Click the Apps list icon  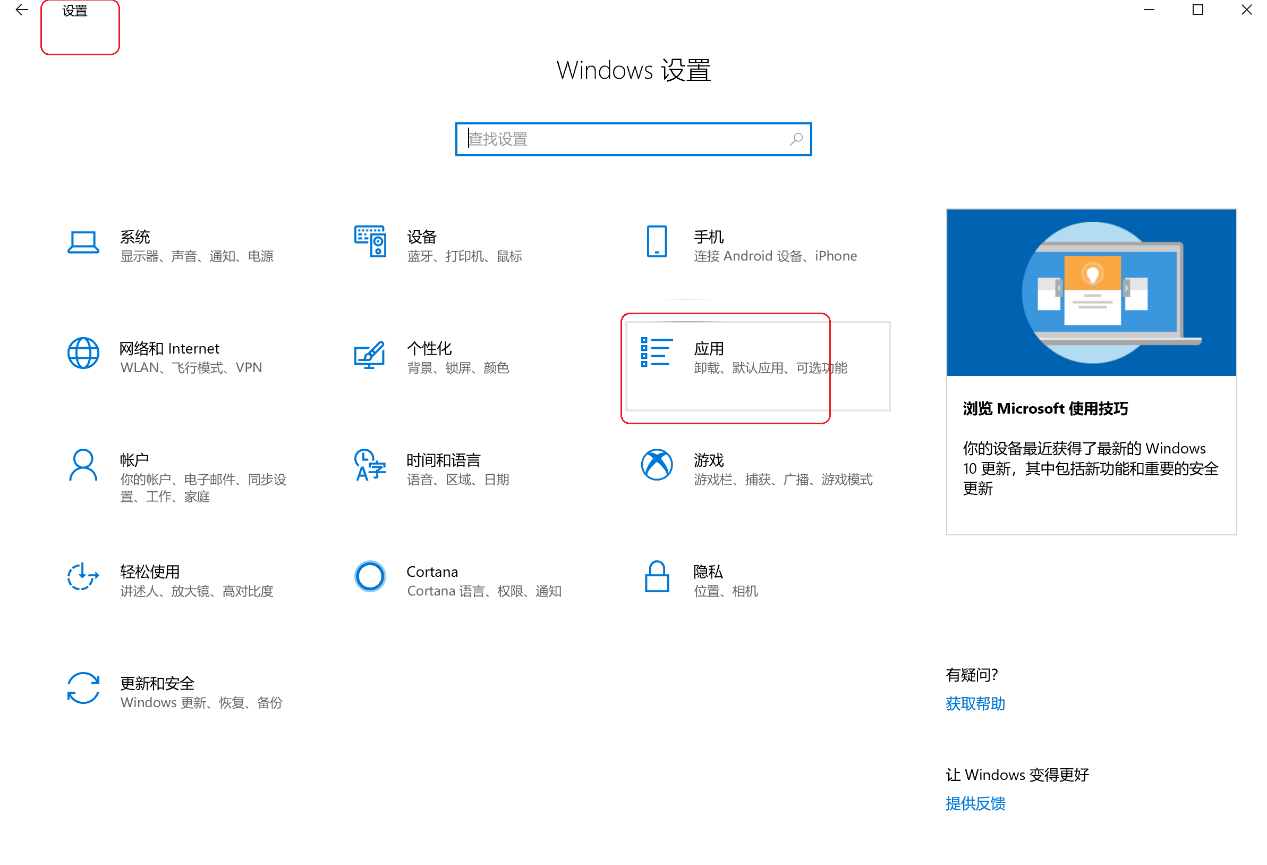click(x=656, y=352)
